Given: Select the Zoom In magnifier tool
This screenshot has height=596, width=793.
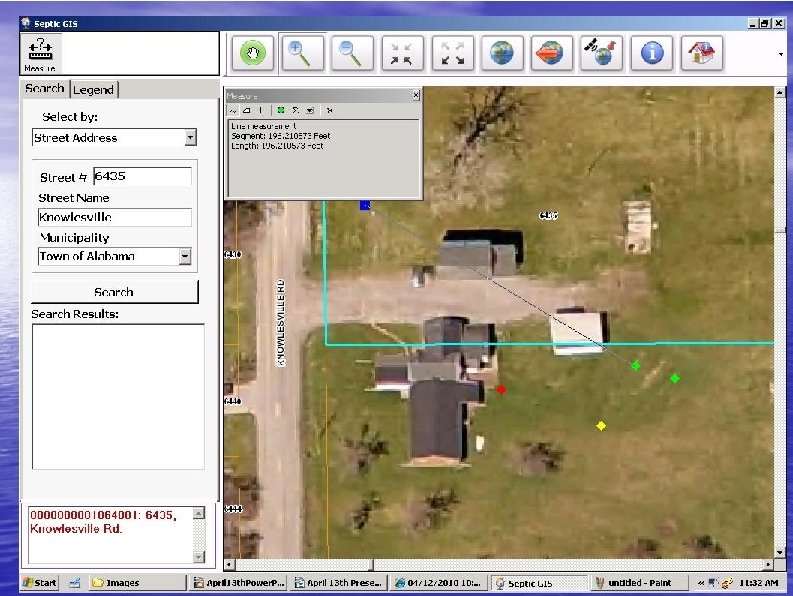Looking at the screenshot, I should point(301,53).
